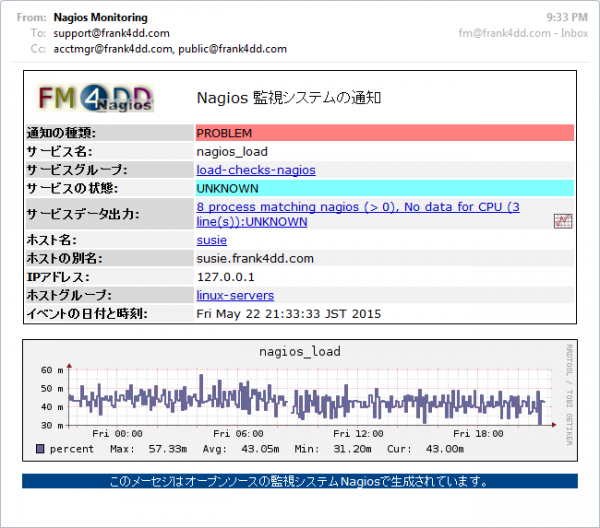600x528 pixels.
Task: Select sender name Nagios Monitoring
Action: tap(102, 17)
